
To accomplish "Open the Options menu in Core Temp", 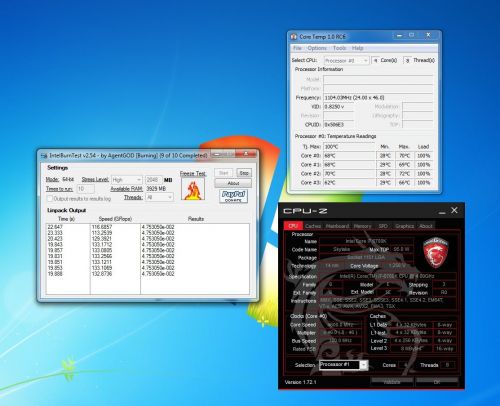I will point(317,48).
